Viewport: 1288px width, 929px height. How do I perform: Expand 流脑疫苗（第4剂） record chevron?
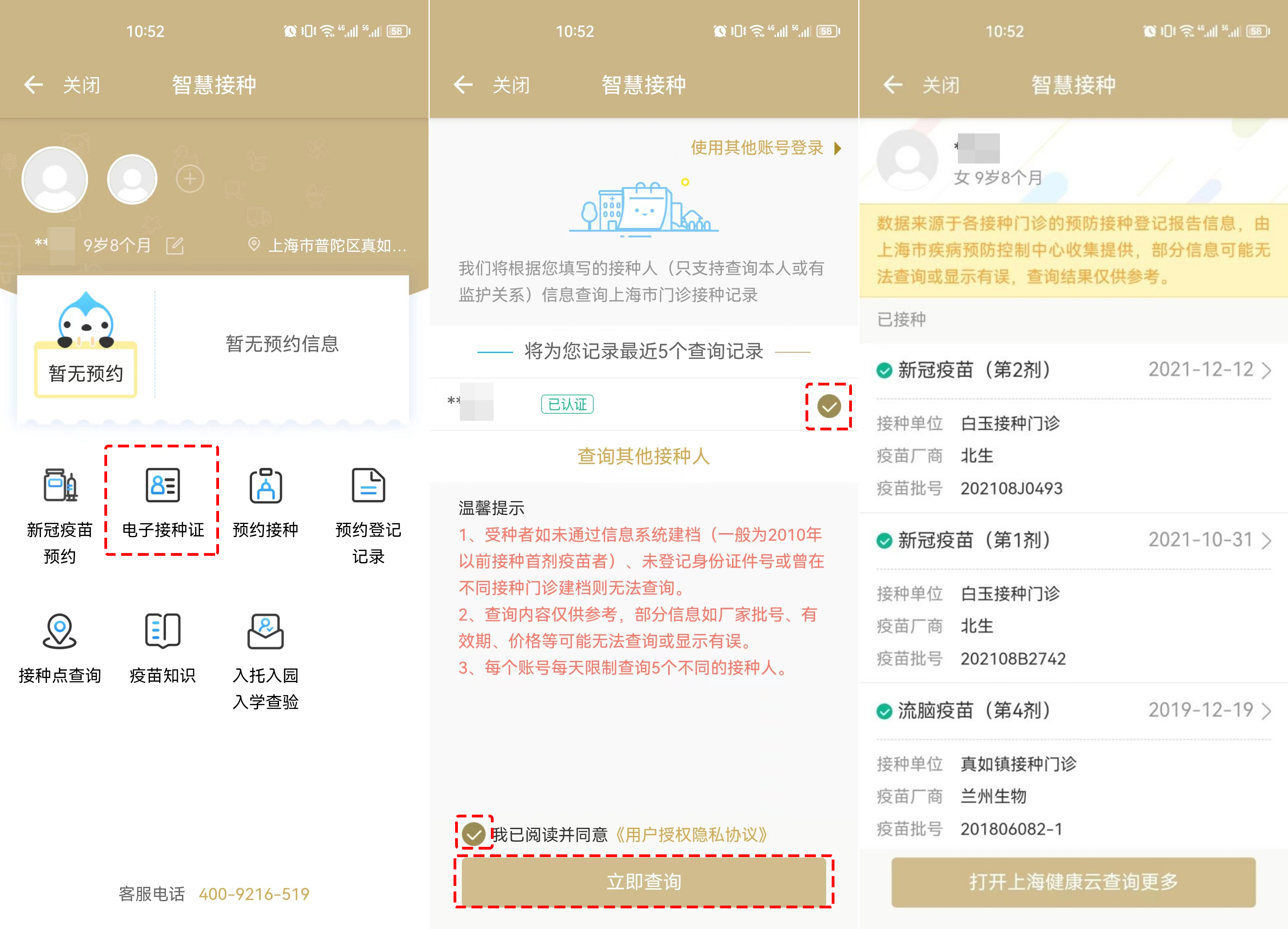pos(1266,710)
